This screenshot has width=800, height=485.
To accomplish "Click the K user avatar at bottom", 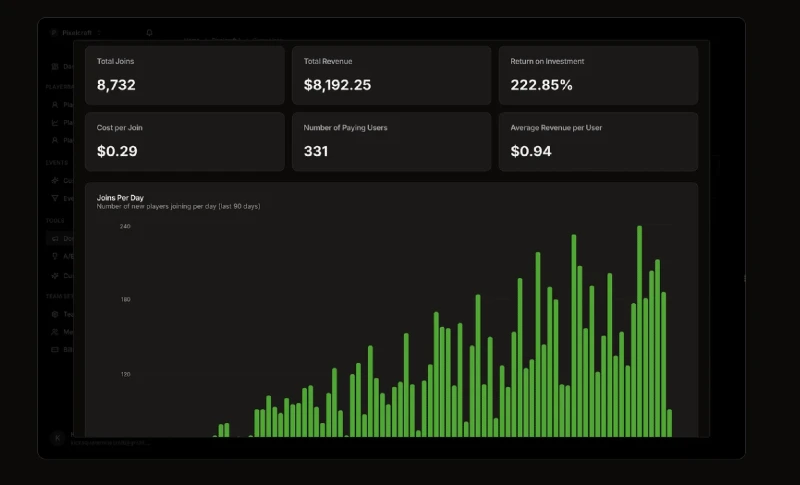I will pos(58,438).
